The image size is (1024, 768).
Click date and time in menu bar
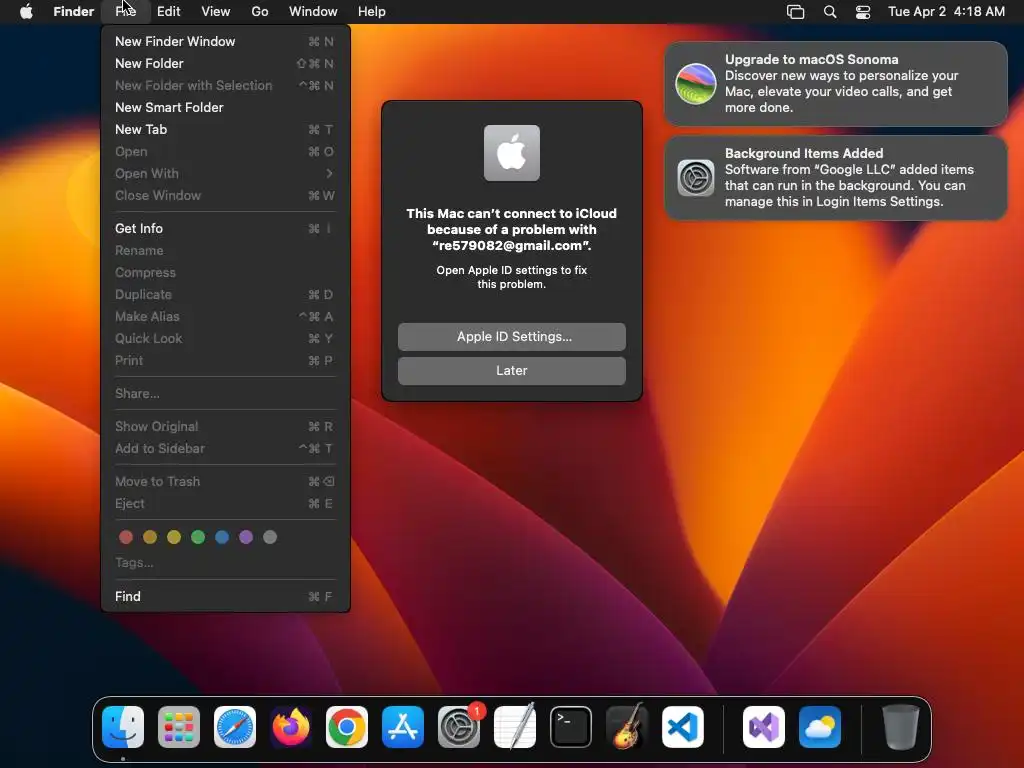click(x=946, y=11)
